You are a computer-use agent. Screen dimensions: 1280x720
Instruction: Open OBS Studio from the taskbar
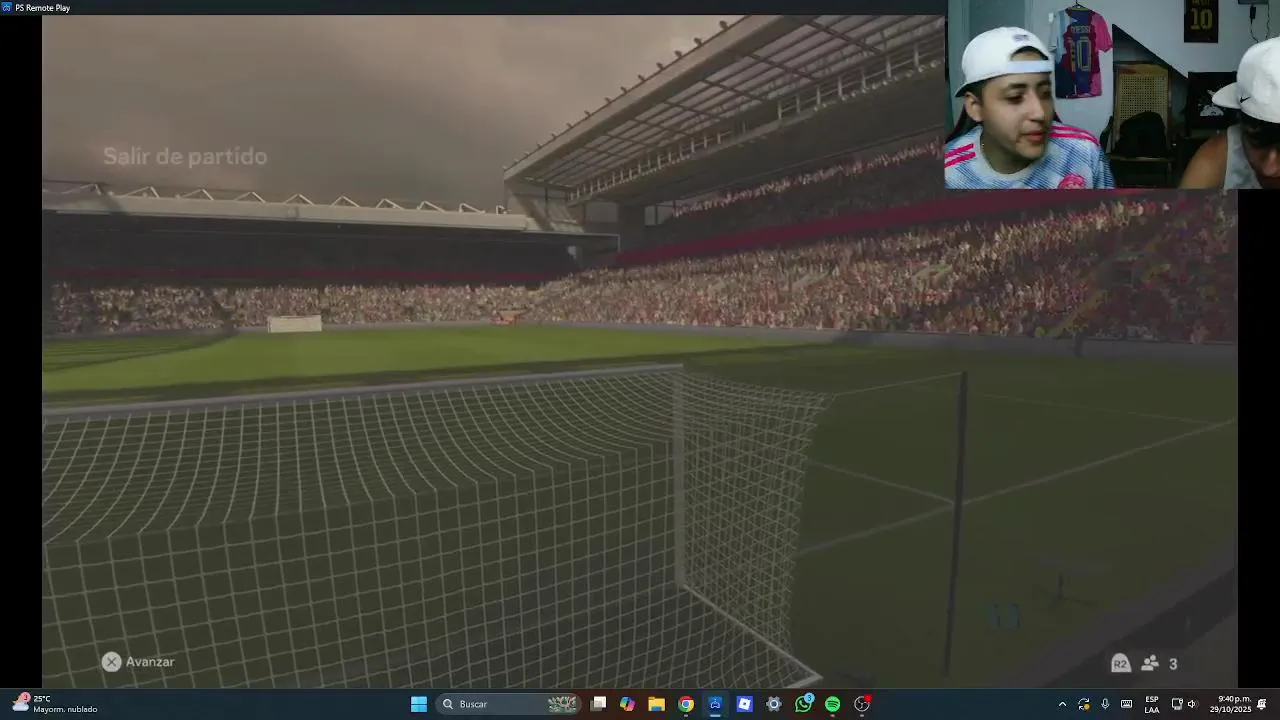coord(862,704)
